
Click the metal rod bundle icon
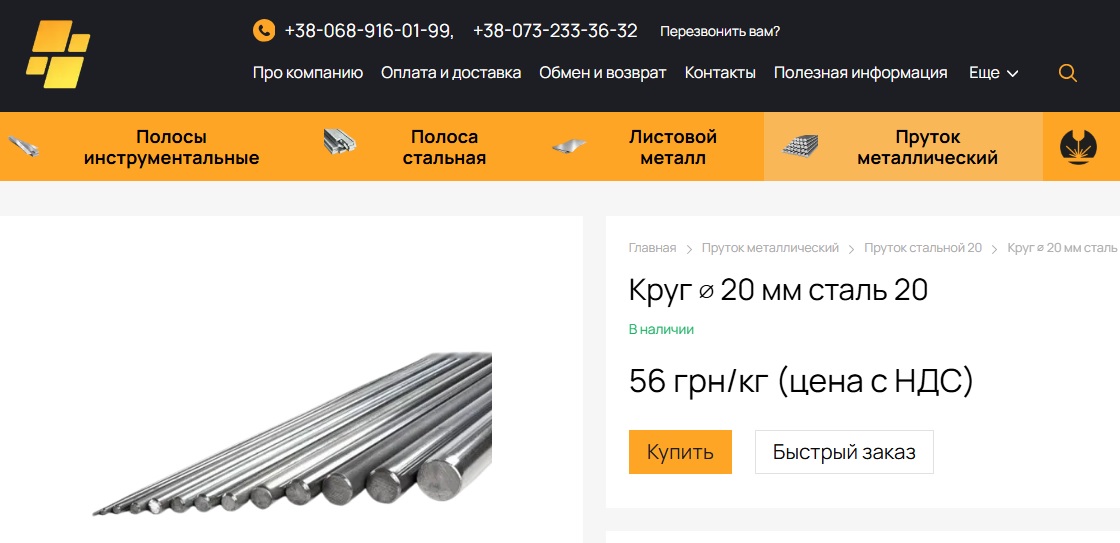pyautogui.click(x=800, y=146)
